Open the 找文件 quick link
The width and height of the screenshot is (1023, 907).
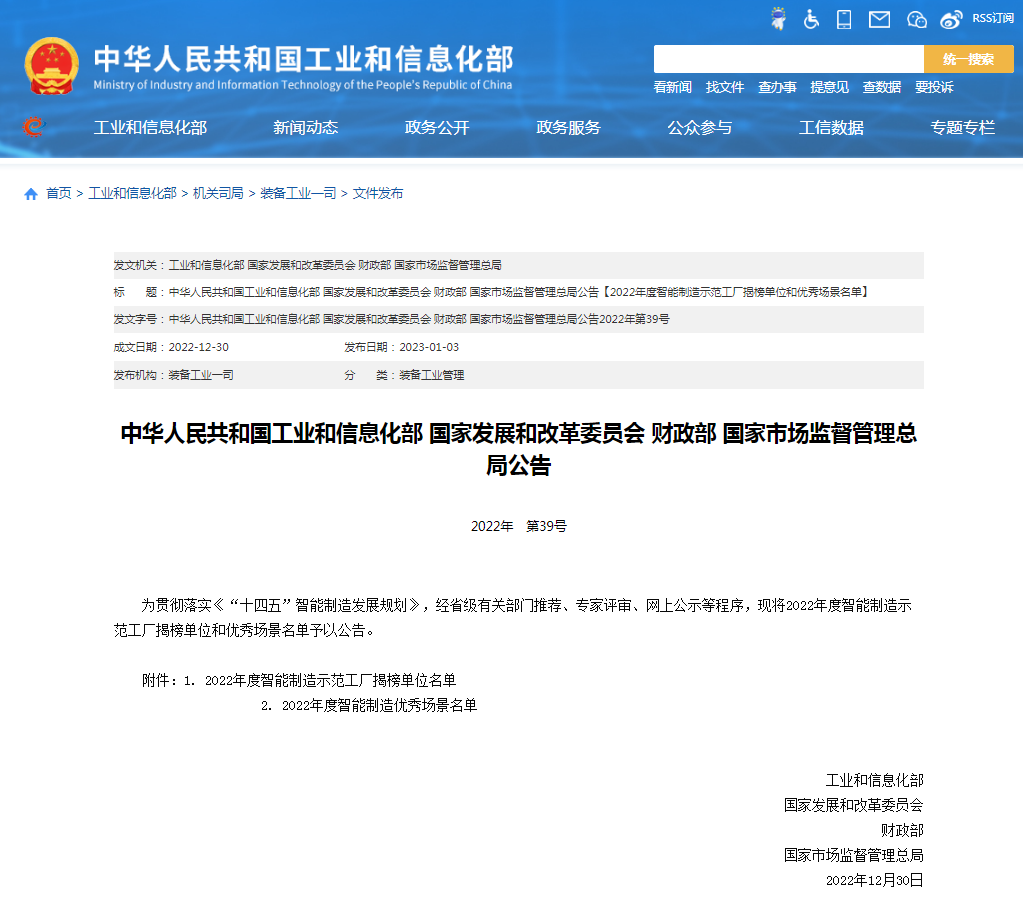[x=724, y=87]
